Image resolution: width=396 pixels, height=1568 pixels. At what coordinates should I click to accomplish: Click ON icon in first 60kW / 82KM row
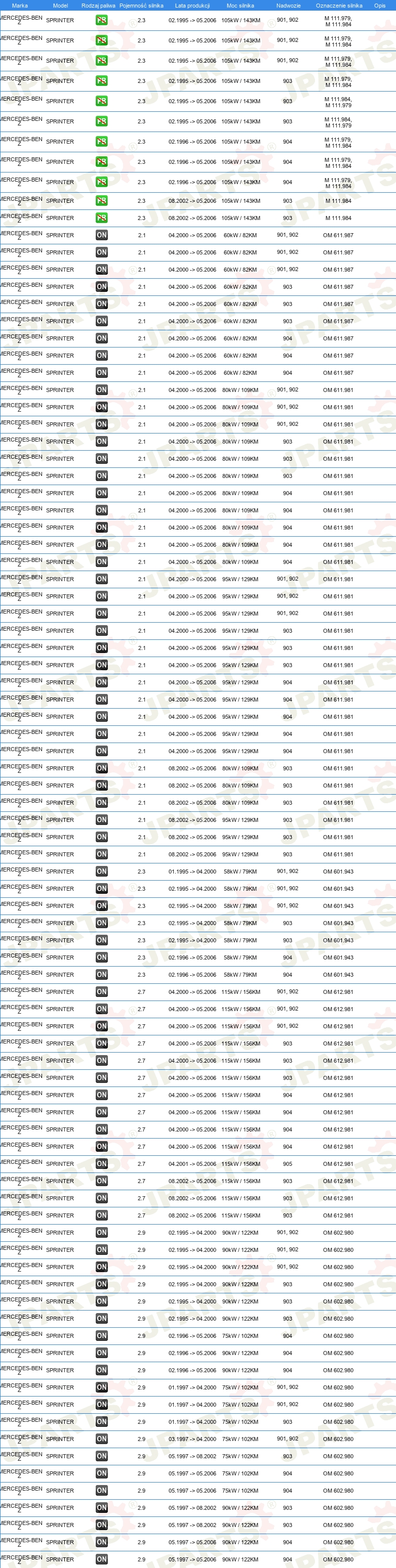tap(102, 235)
